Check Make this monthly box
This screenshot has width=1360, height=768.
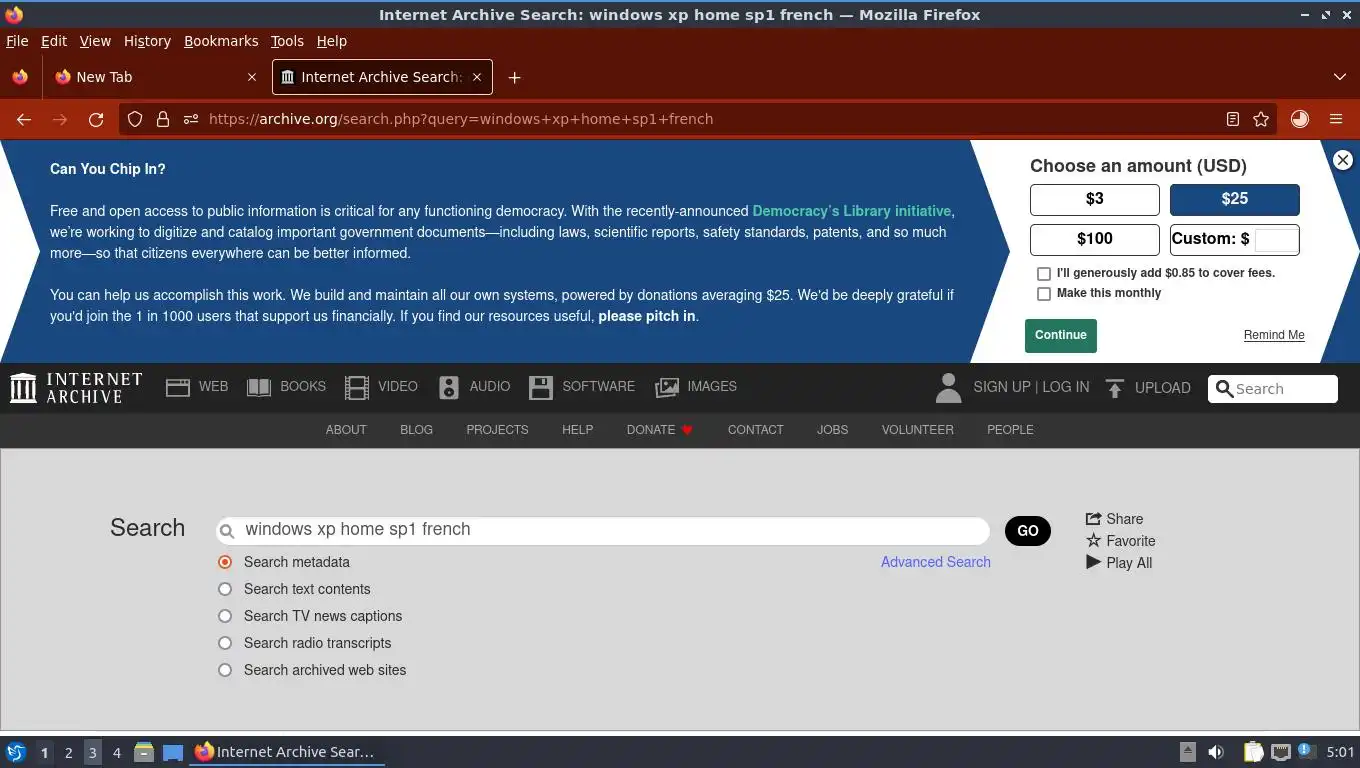(x=1044, y=294)
